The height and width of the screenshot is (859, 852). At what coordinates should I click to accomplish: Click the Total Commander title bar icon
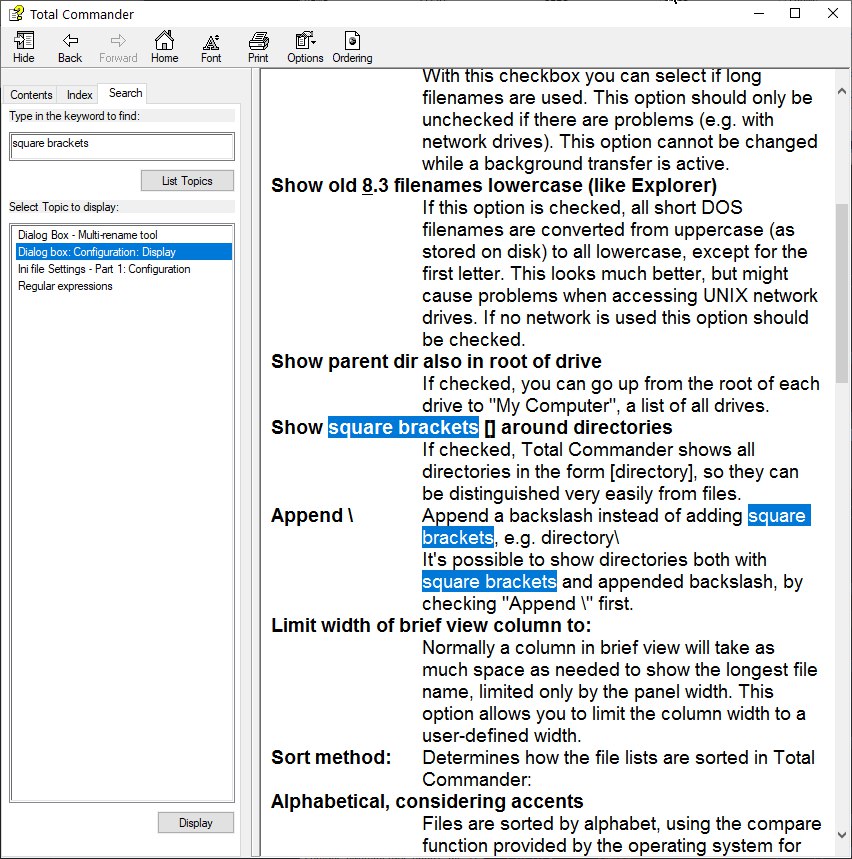[16, 14]
